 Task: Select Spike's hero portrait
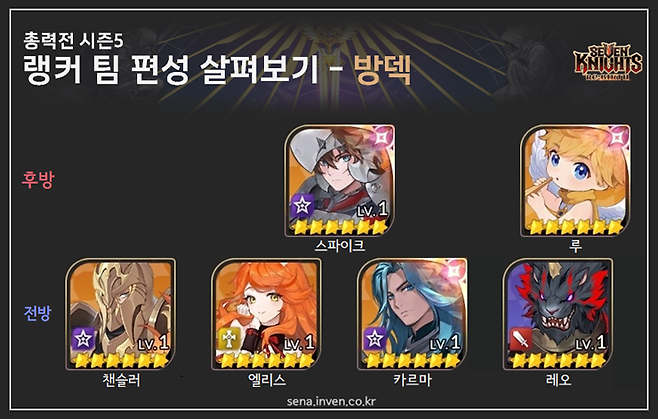point(339,180)
